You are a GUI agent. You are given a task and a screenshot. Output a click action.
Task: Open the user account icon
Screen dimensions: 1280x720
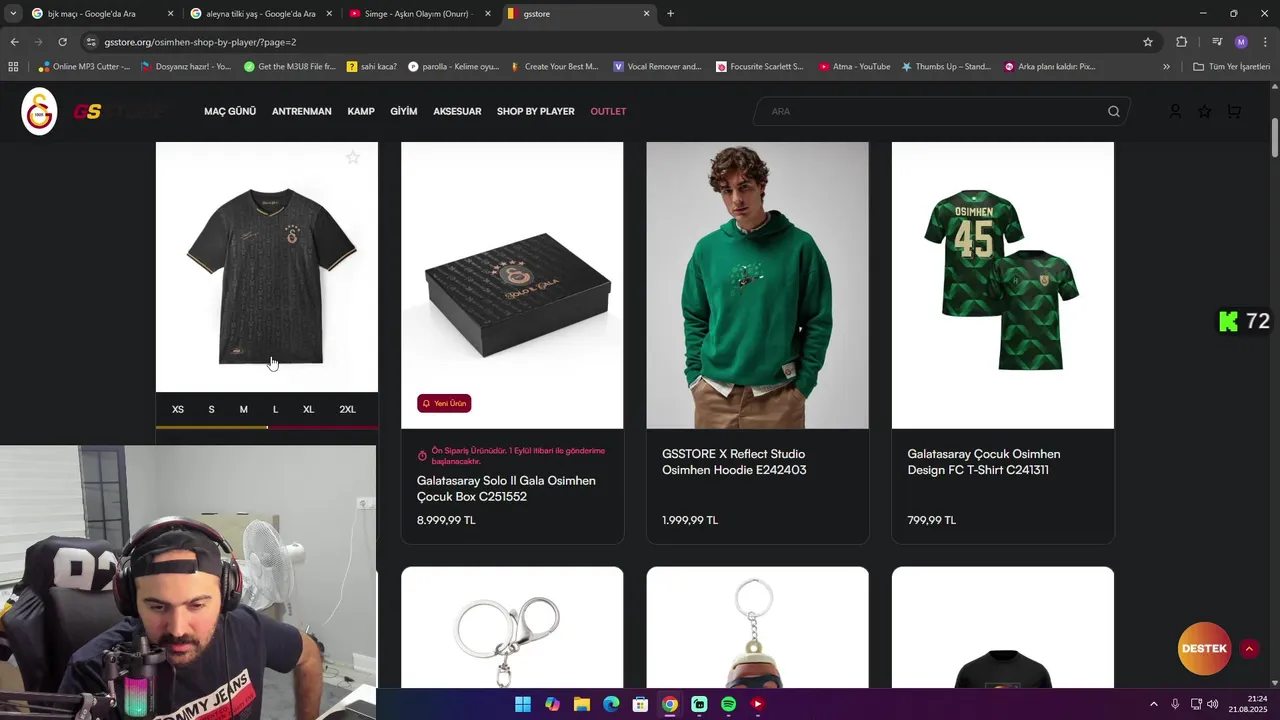1175,111
